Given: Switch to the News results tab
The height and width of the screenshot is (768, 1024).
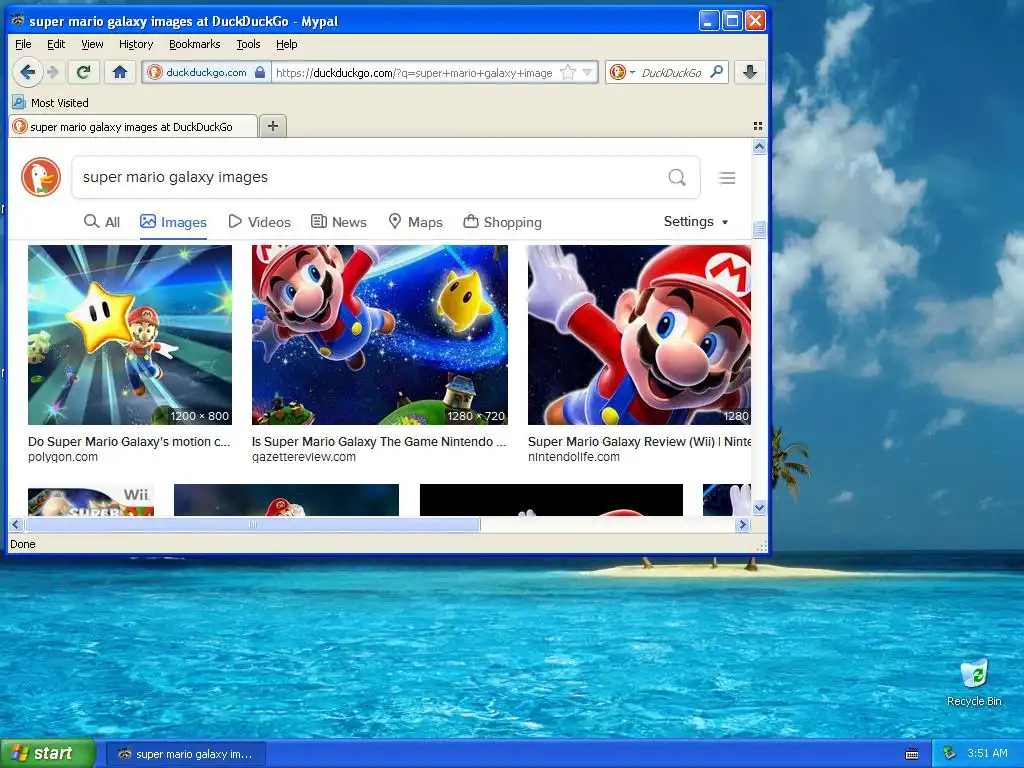Looking at the screenshot, I should point(338,222).
